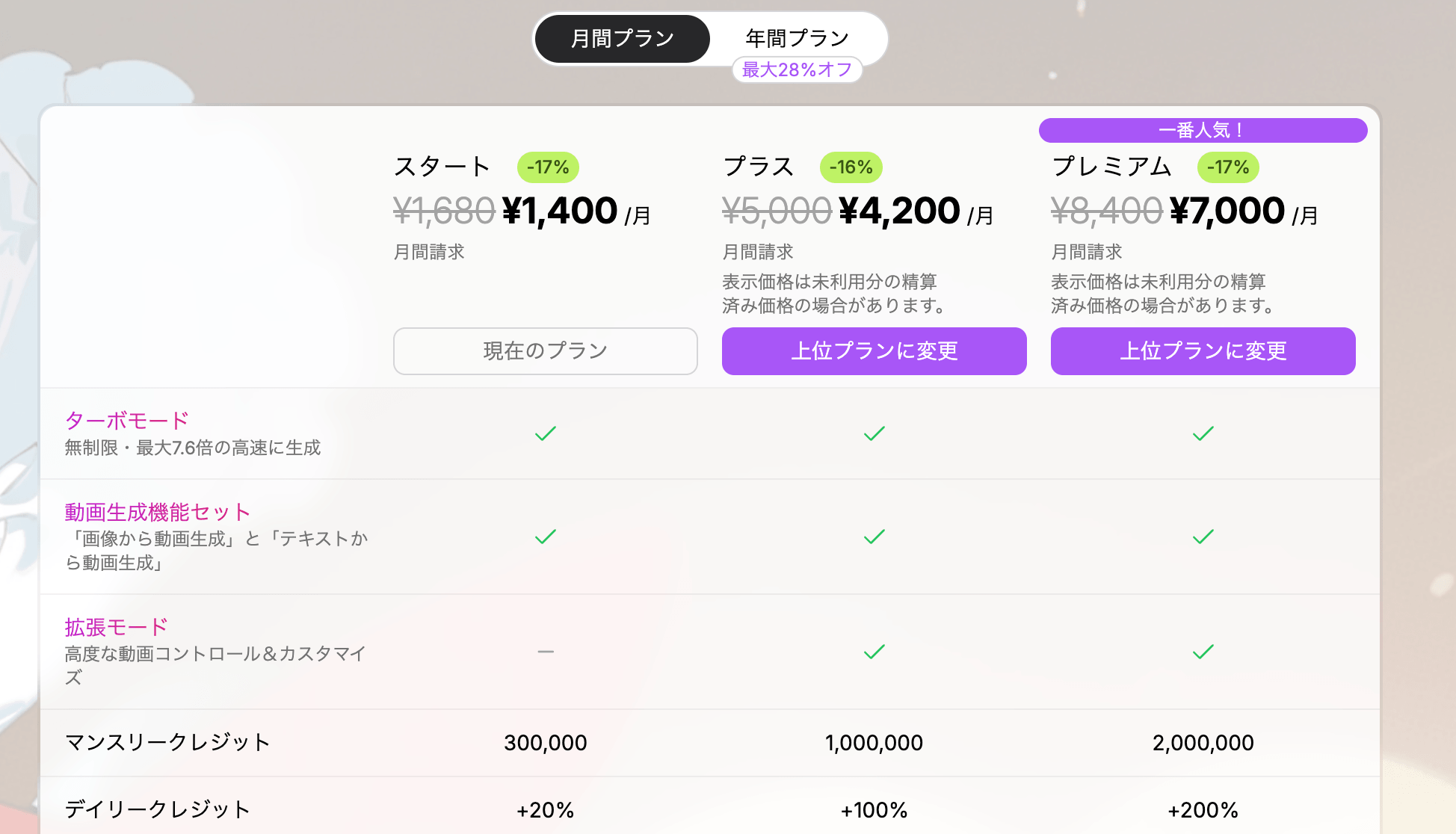Click the プラス plan -16% discount badge
The image size is (1456, 834).
pos(851,167)
